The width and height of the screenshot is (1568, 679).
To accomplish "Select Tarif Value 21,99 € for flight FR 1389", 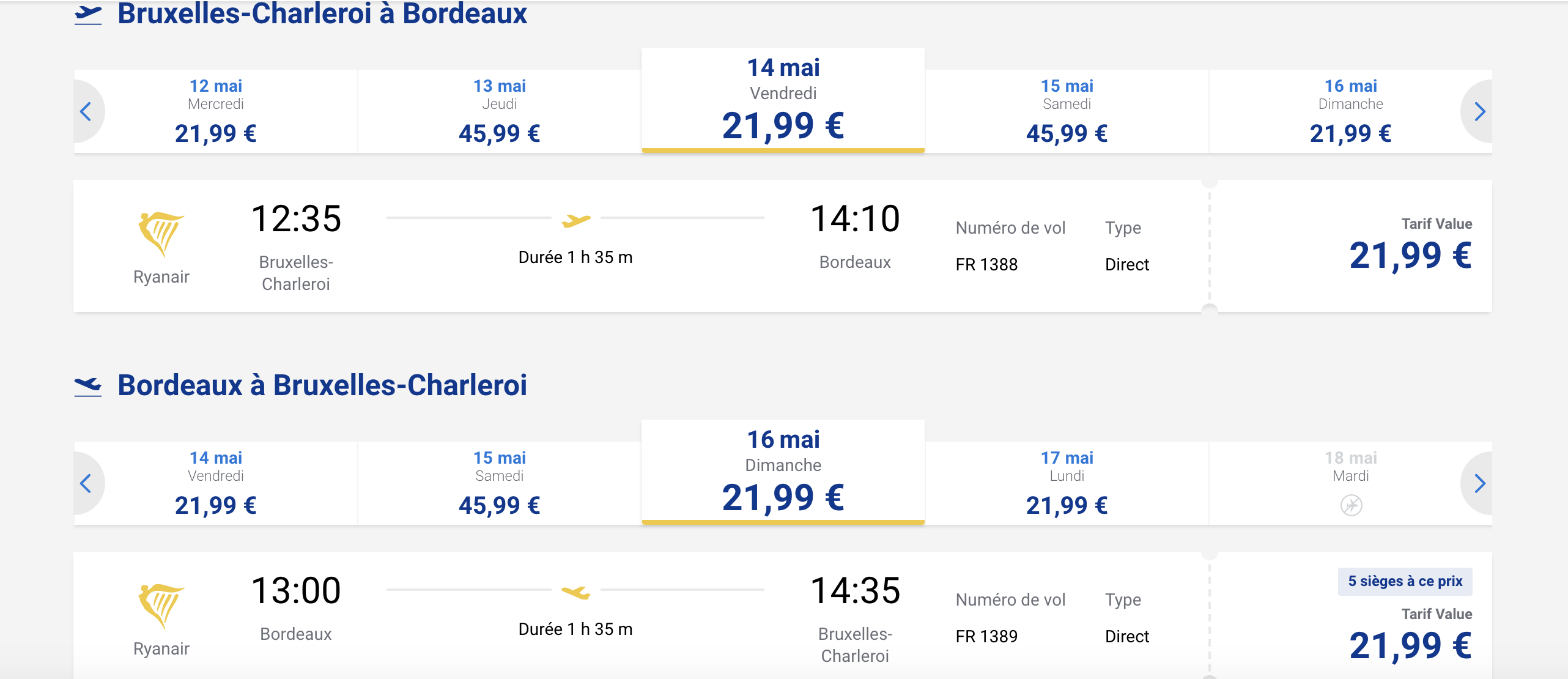I will (1410, 645).
